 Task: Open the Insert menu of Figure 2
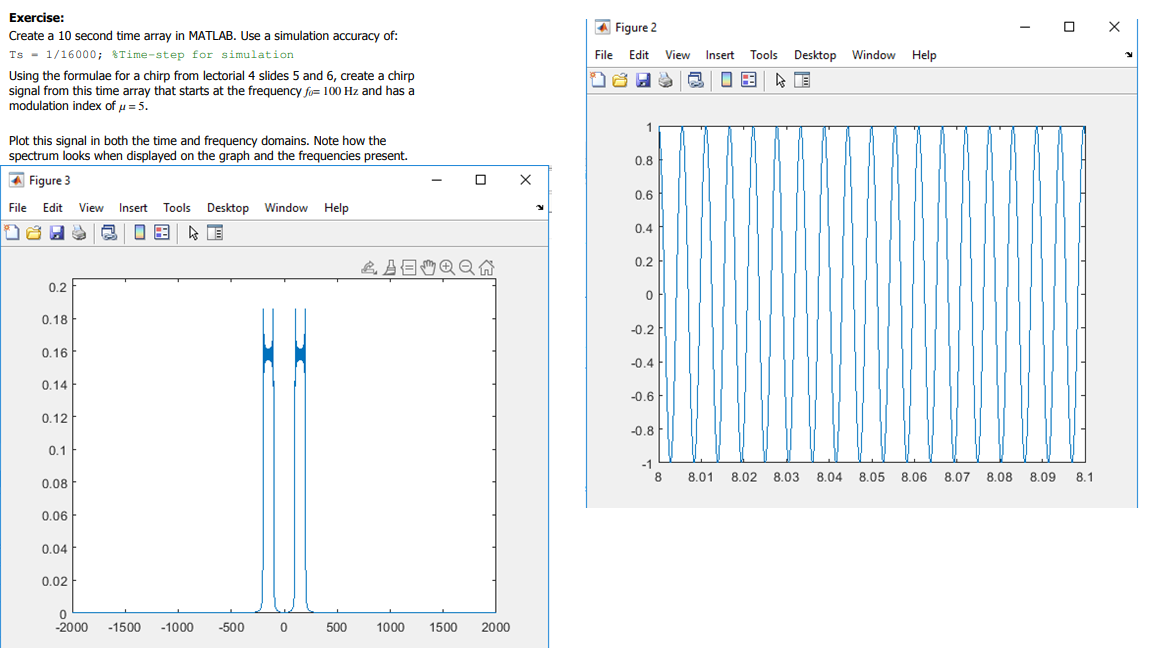coord(720,55)
